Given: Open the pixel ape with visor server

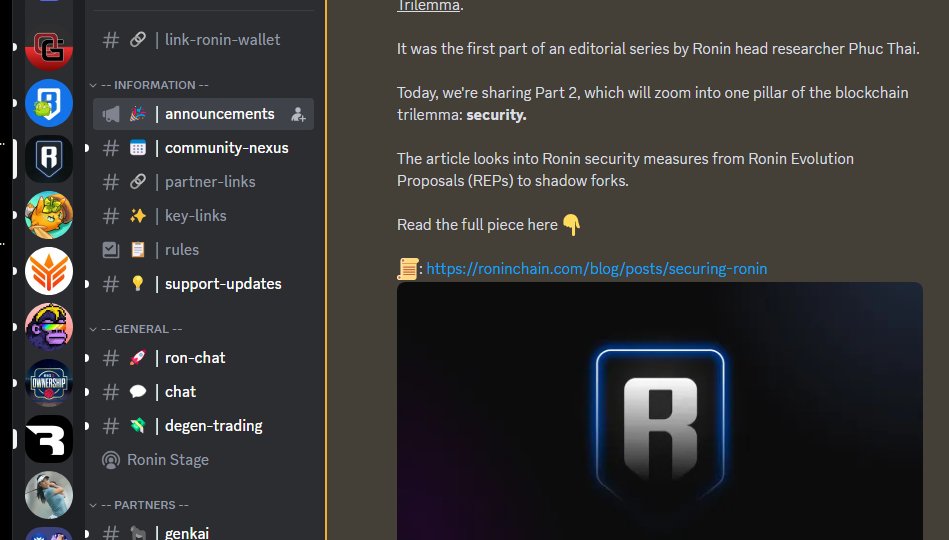Looking at the screenshot, I should 49,327.
